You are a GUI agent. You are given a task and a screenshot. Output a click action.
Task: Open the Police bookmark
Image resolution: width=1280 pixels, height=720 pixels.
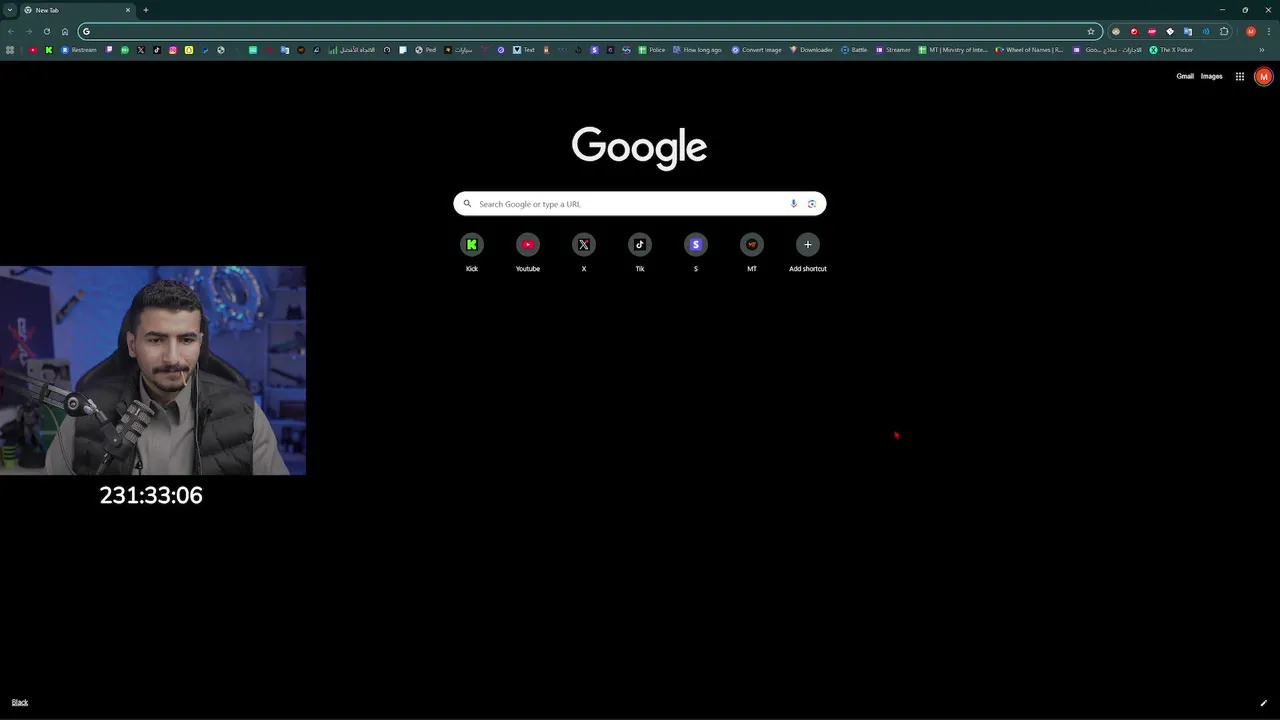[652, 50]
